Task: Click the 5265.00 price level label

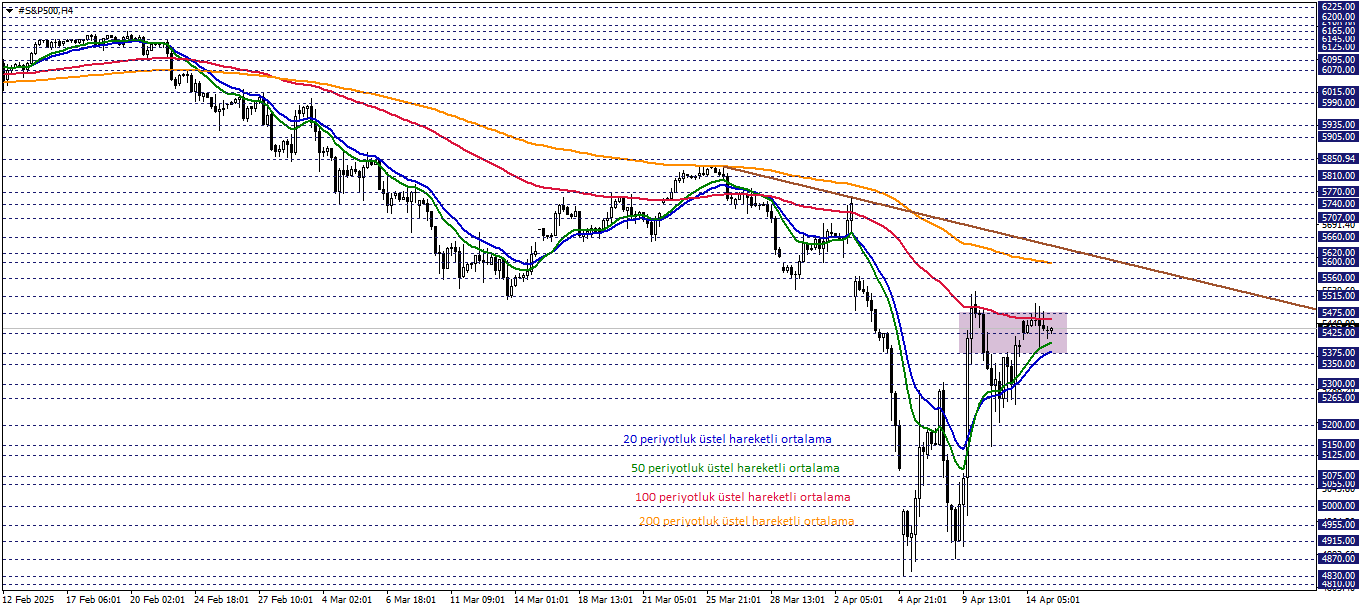Action: [1338, 397]
